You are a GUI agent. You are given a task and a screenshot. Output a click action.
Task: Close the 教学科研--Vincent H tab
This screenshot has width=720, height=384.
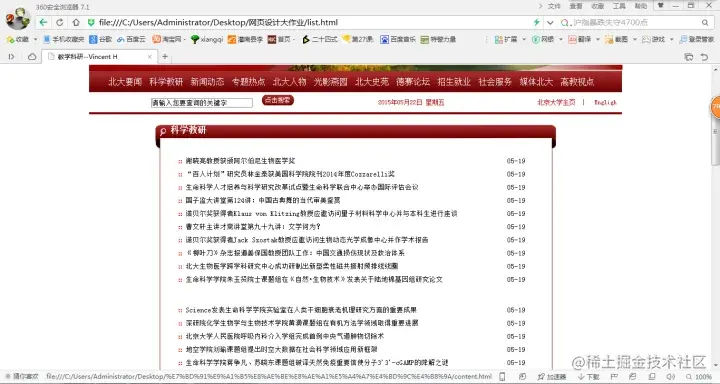click(x=149, y=56)
